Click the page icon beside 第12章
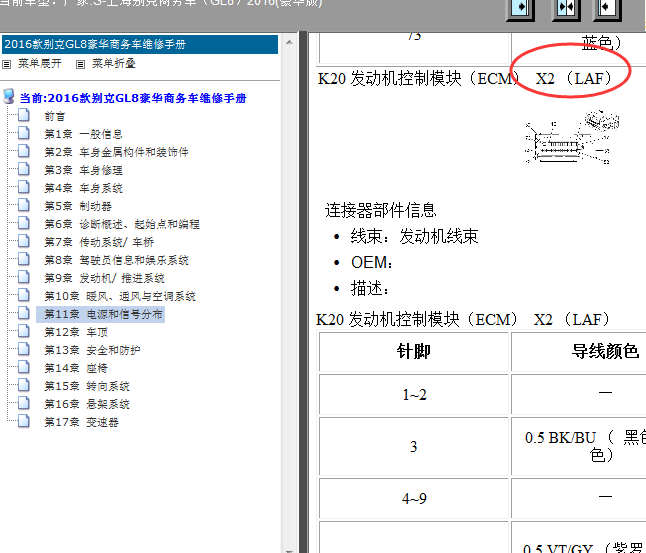Image resolution: width=646 pixels, height=553 pixels. [x=24, y=331]
